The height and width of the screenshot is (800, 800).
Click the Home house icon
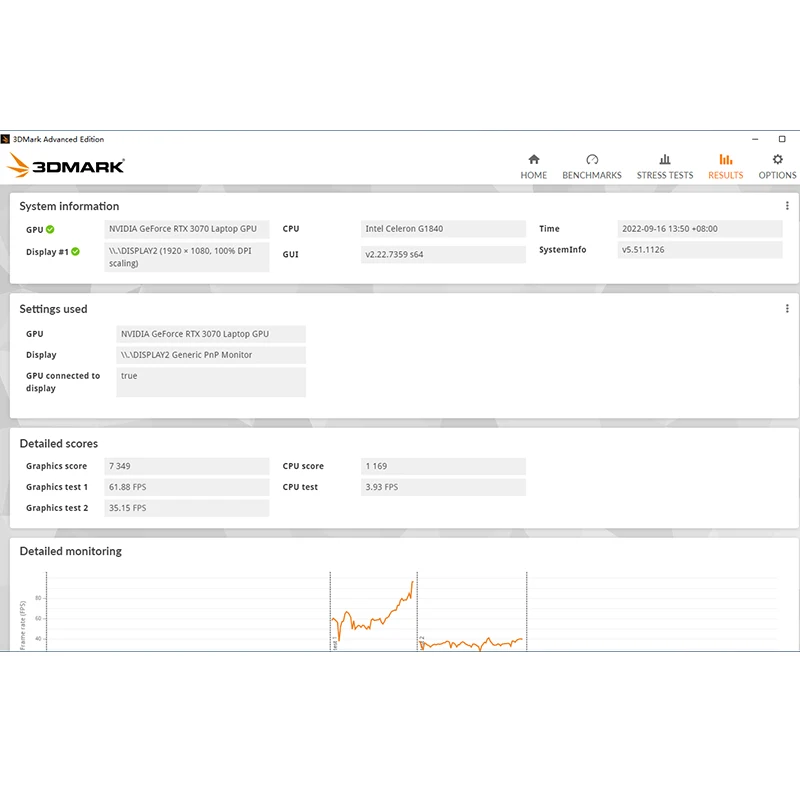click(534, 160)
